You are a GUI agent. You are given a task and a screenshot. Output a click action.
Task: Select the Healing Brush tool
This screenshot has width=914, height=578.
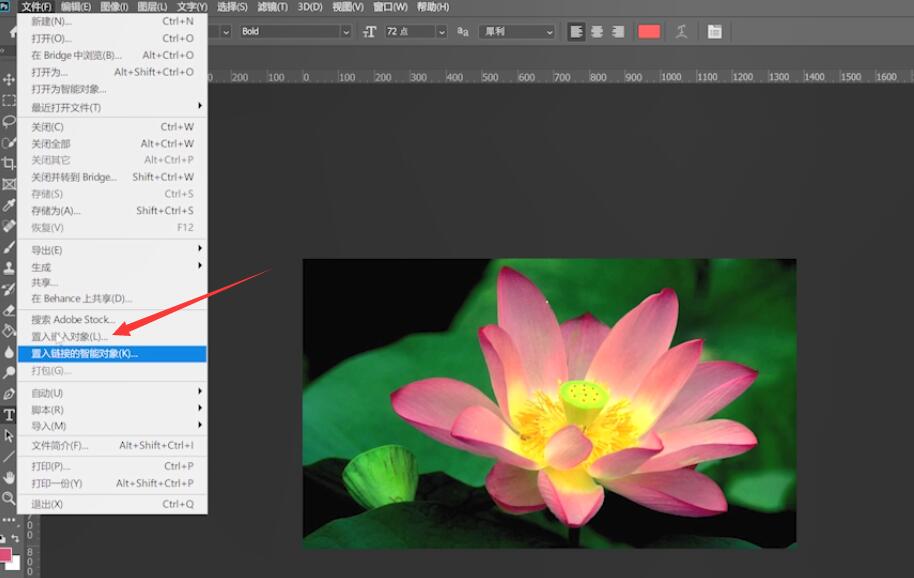(x=9, y=226)
